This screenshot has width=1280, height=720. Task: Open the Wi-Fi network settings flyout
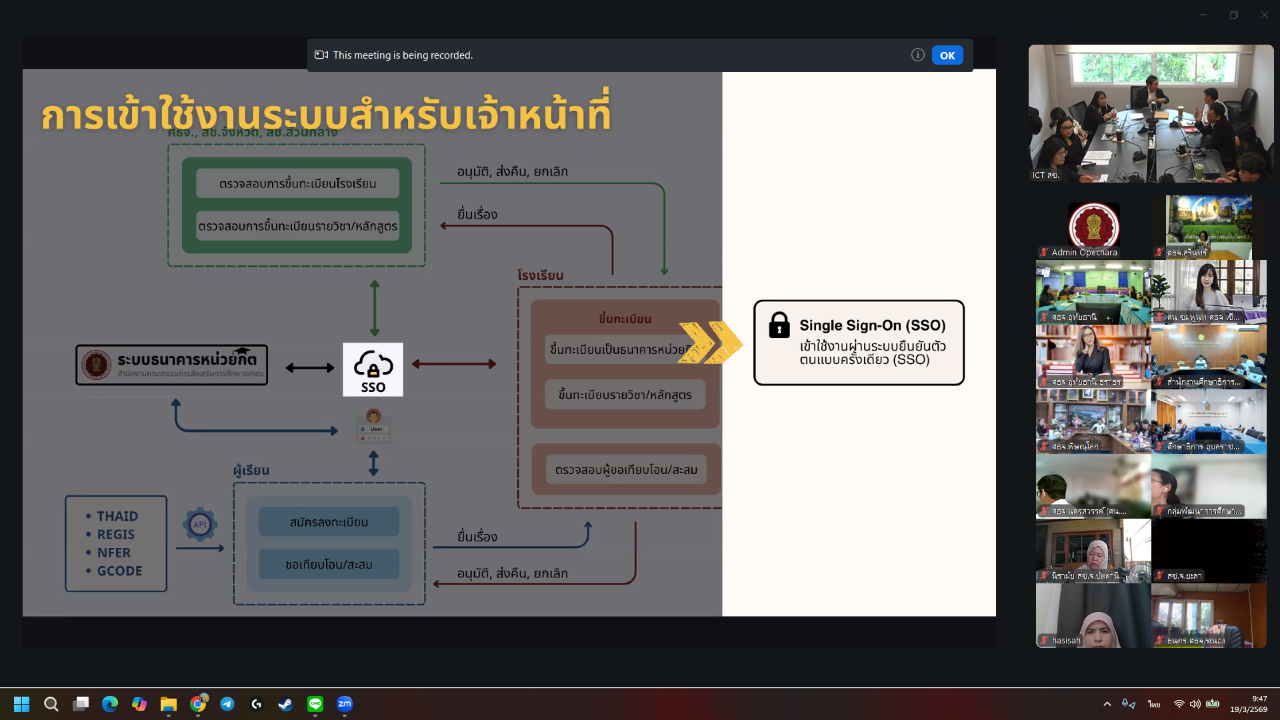[x=1179, y=704]
